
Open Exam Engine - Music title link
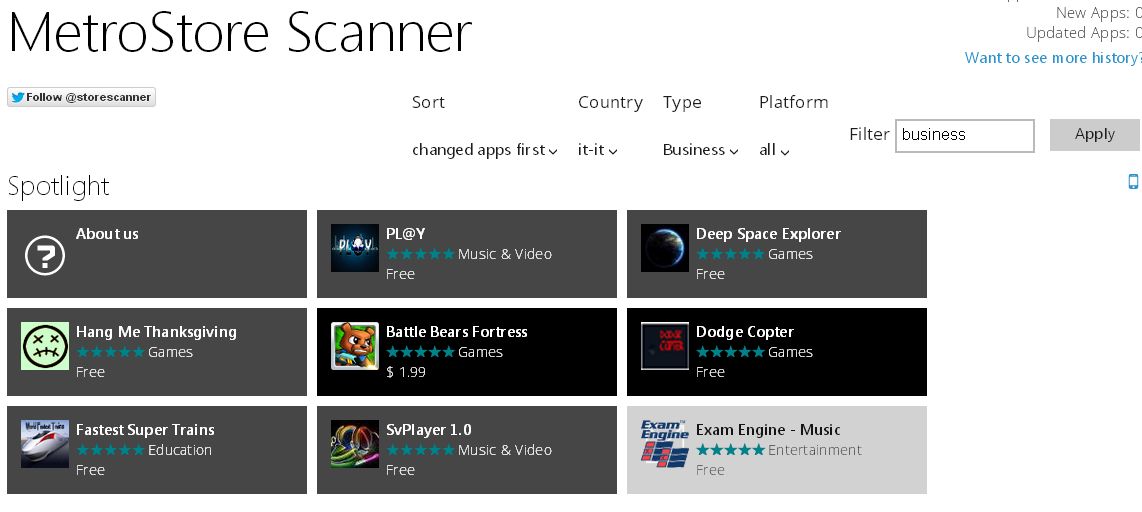pos(768,430)
